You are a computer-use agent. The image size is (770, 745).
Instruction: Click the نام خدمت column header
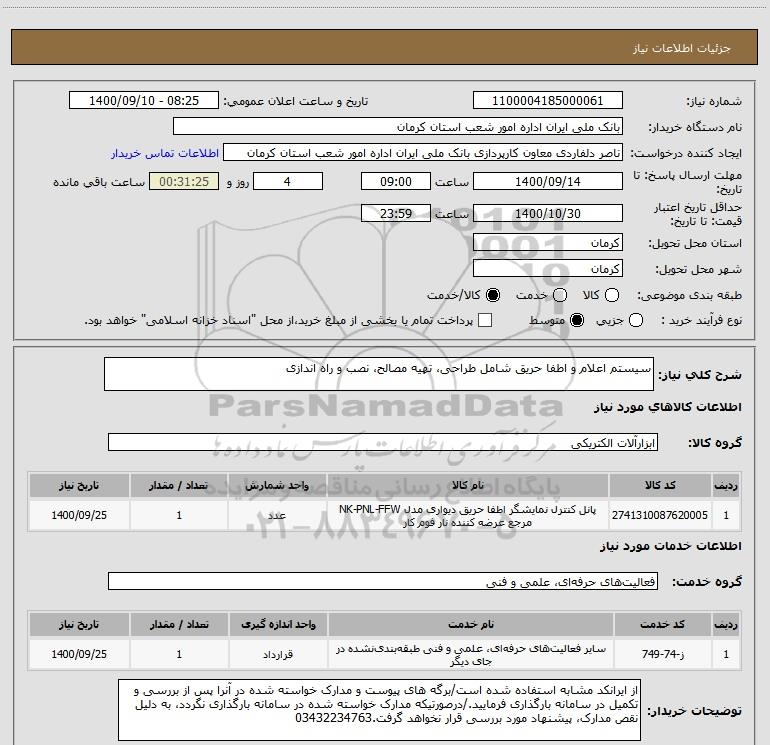pyautogui.click(x=470, y=625)
